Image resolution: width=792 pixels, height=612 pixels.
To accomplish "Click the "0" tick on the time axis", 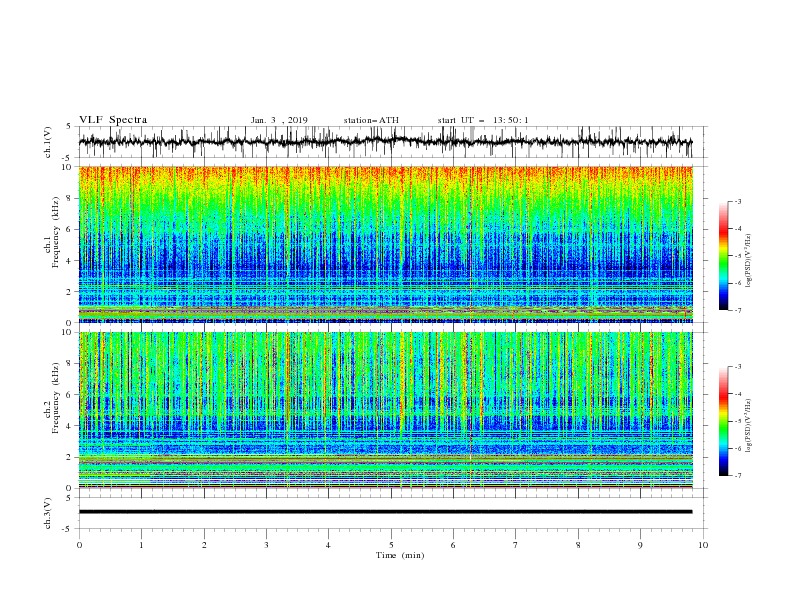I will [79, 545].
